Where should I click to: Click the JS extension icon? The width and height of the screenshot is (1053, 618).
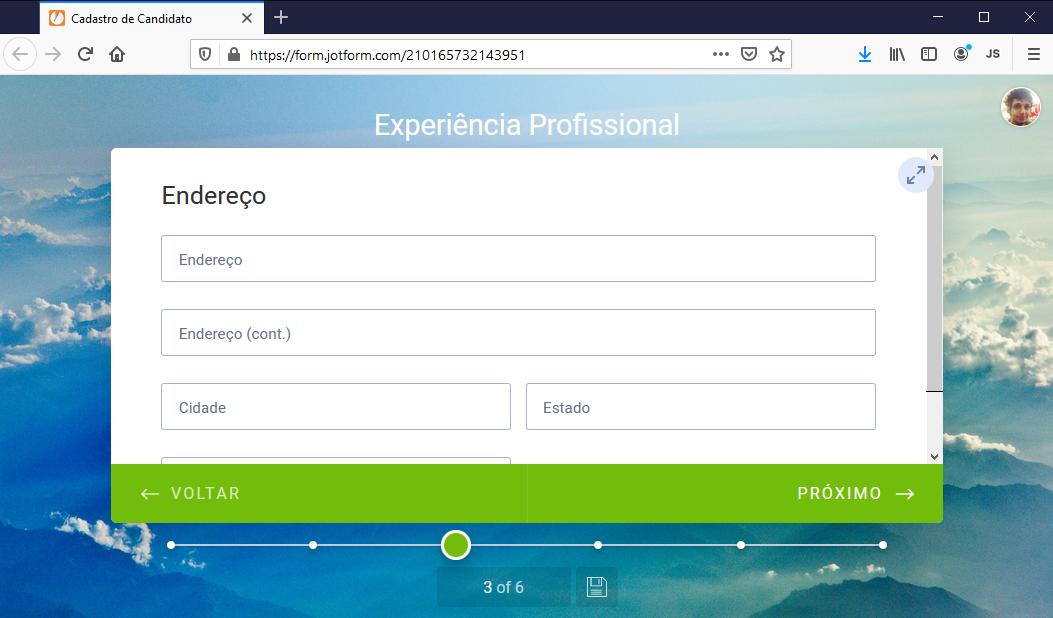[993, 54]
